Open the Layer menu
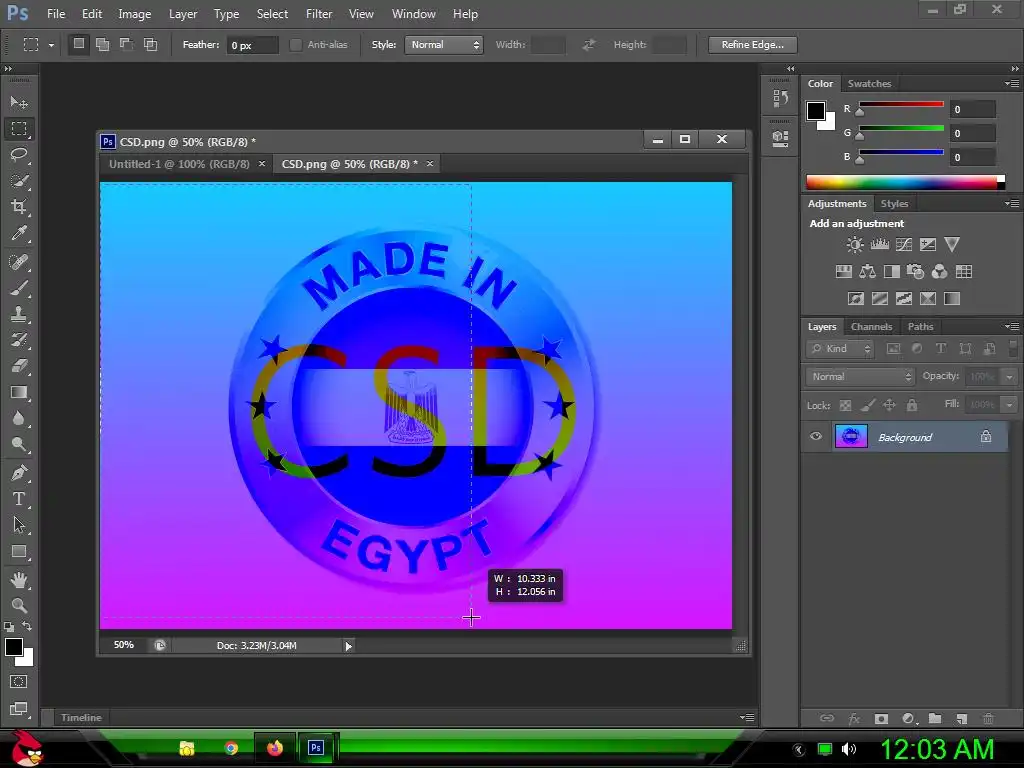Viewport: 1024px width, 768px height. [x=183, y=14]
